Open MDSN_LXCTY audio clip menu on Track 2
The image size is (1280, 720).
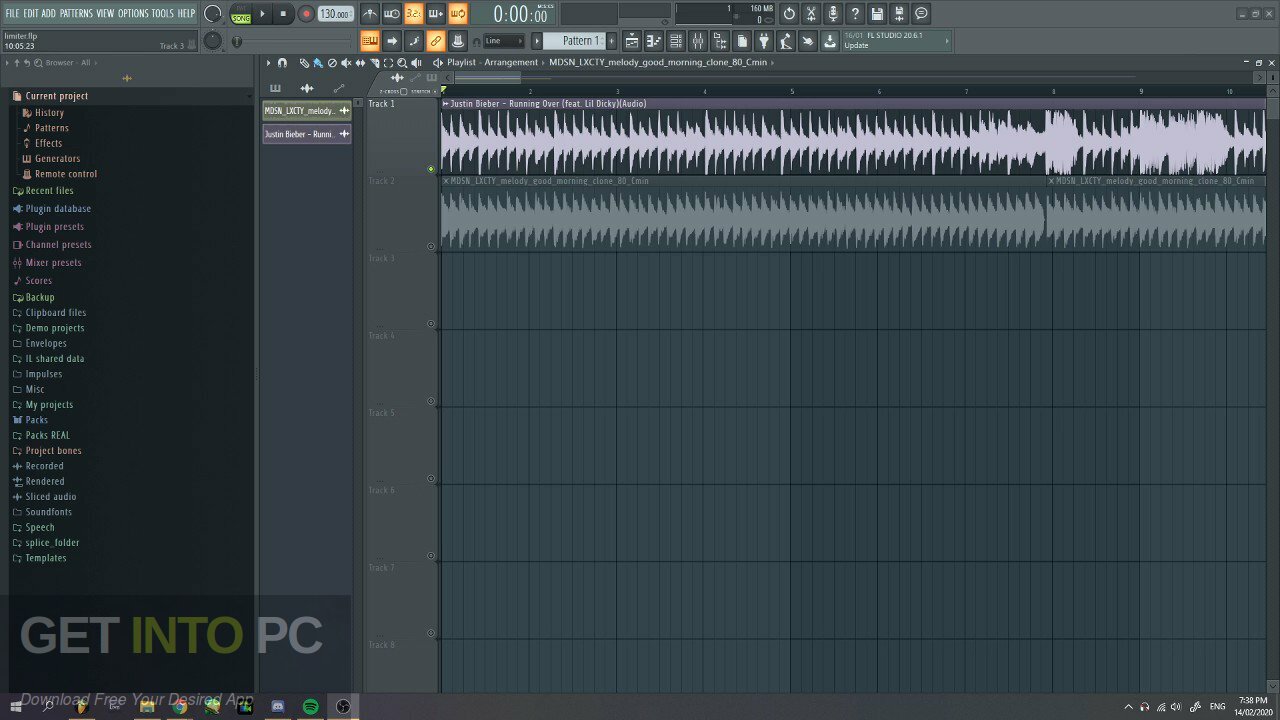click(446, 181)
